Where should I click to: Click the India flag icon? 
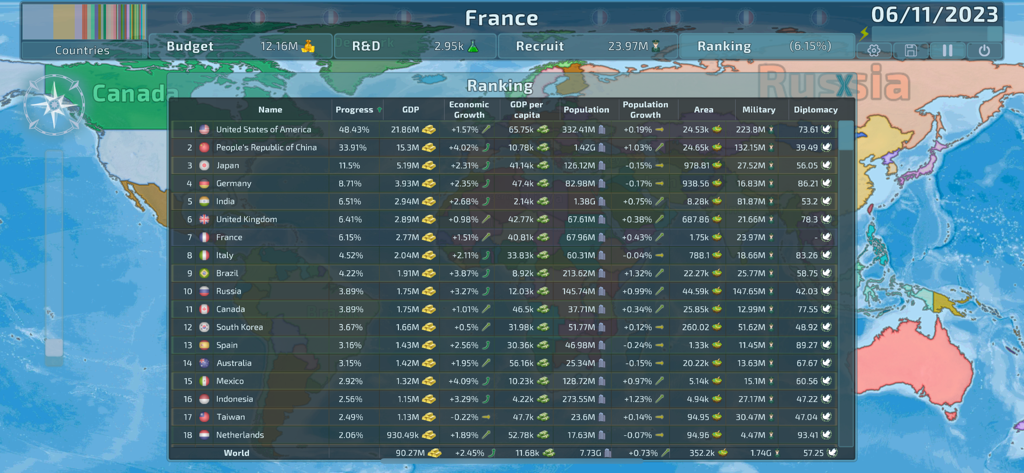click(204, 202)
